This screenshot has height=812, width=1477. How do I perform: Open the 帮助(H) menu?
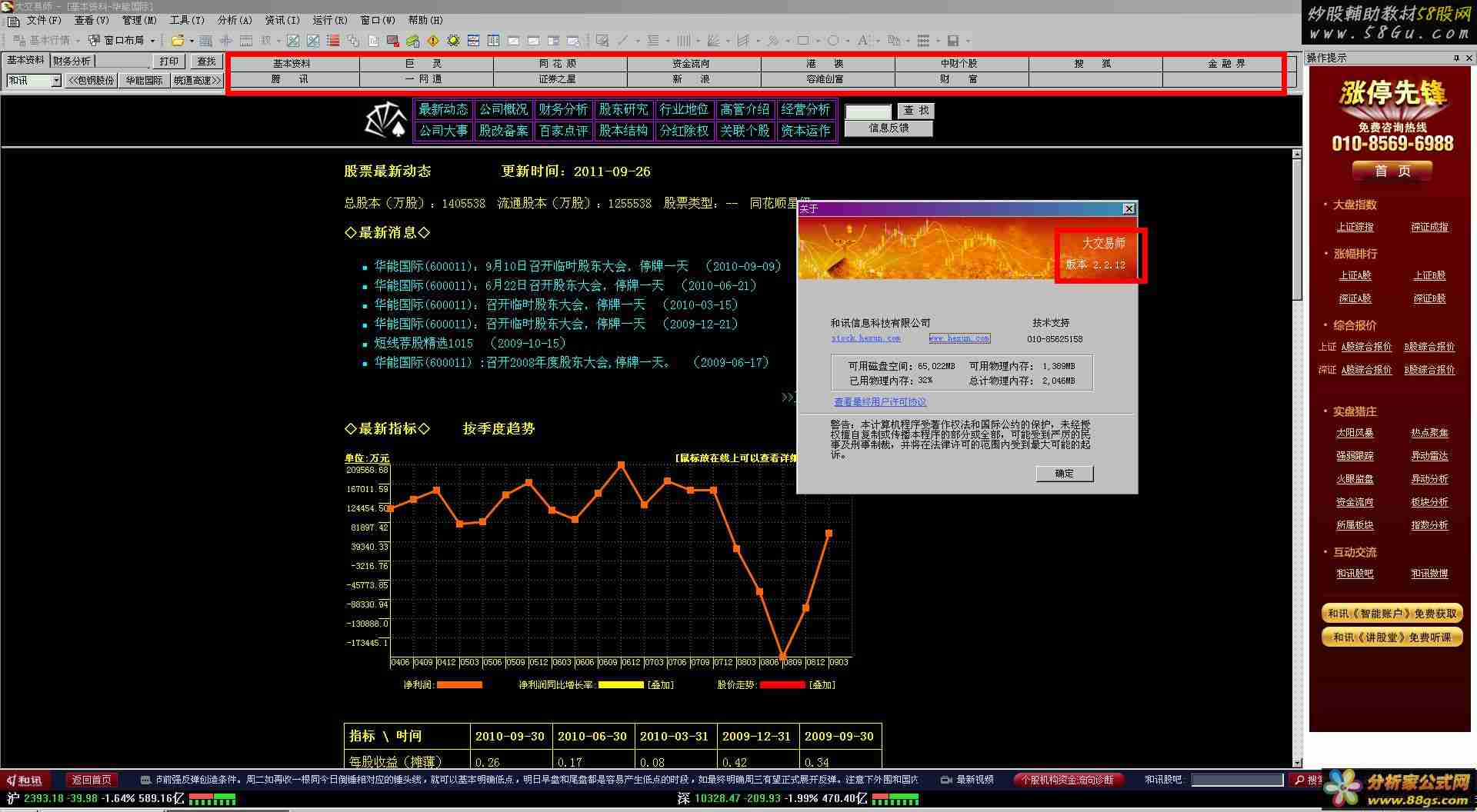(x=425, y=20)
